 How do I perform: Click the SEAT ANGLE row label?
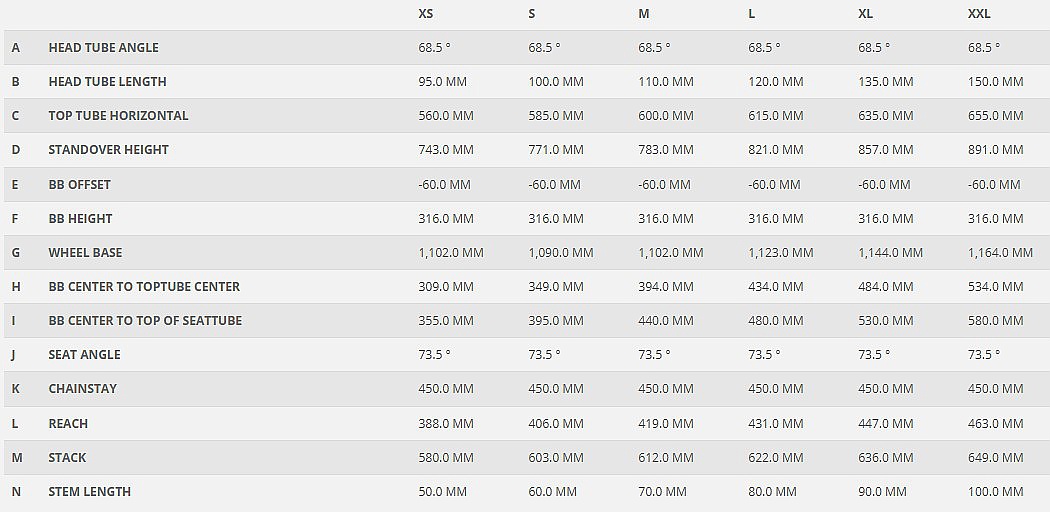[x=84, y=355]
